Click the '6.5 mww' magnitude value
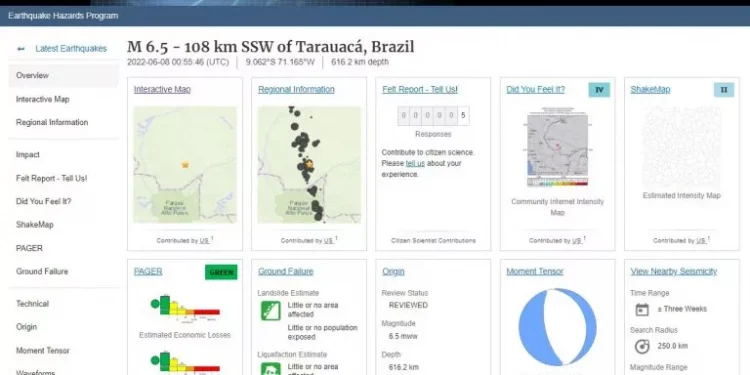 (403, 336)
